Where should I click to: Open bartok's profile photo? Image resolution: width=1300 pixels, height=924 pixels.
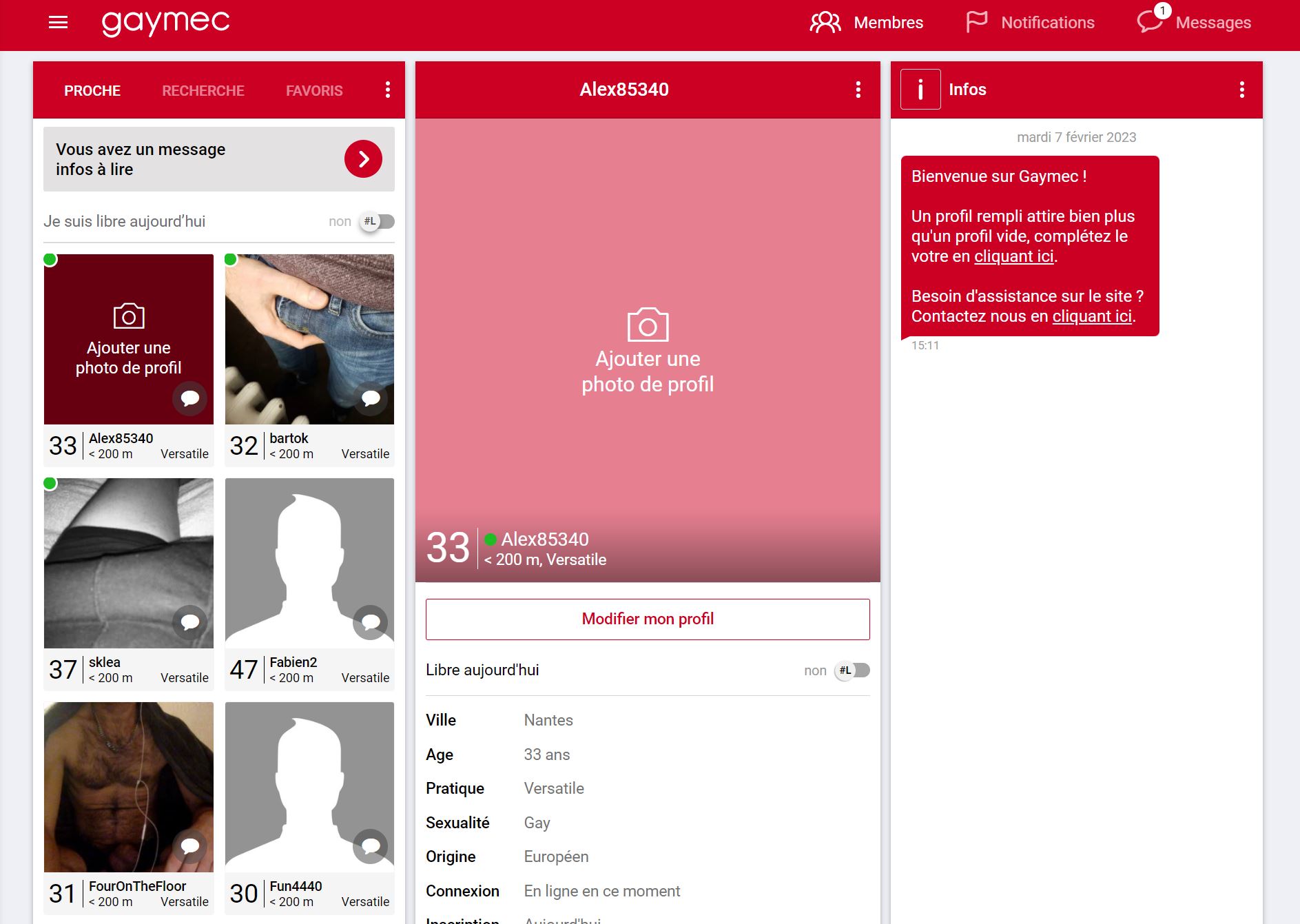pyautogui.click(x=310, y=339)
